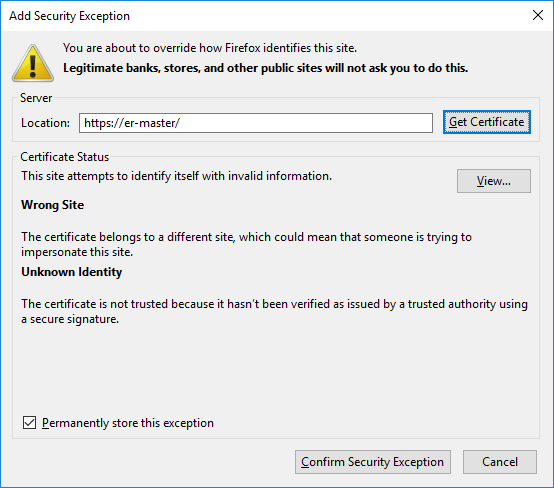Click the Location label text
554x488 pixels.
tap(46, 123)
